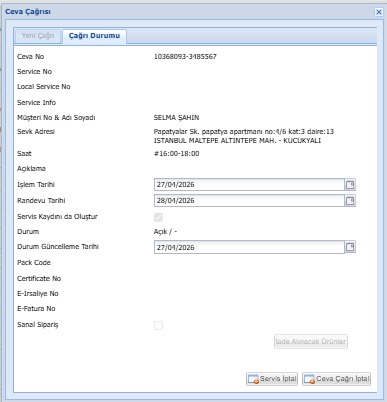Focus the İşlem Tarihi date field
The width and height of the screenshot is (387, 402).
click(x=249, y=185)
